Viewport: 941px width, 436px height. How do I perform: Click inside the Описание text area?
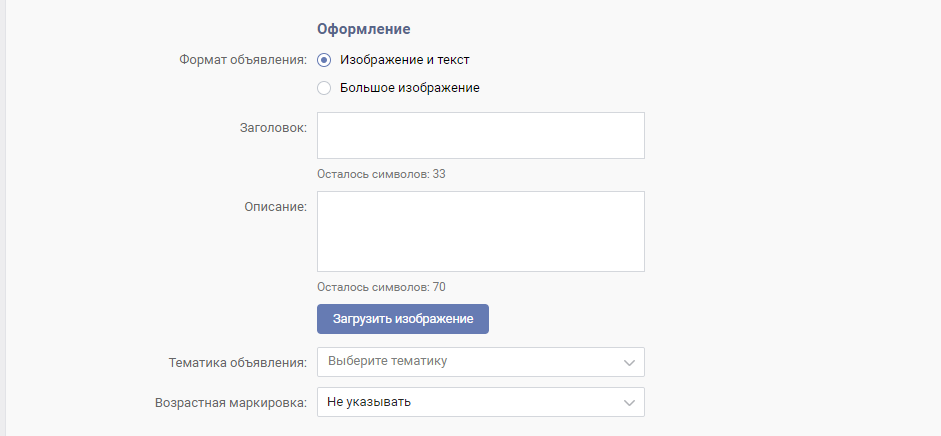point(481,231)
